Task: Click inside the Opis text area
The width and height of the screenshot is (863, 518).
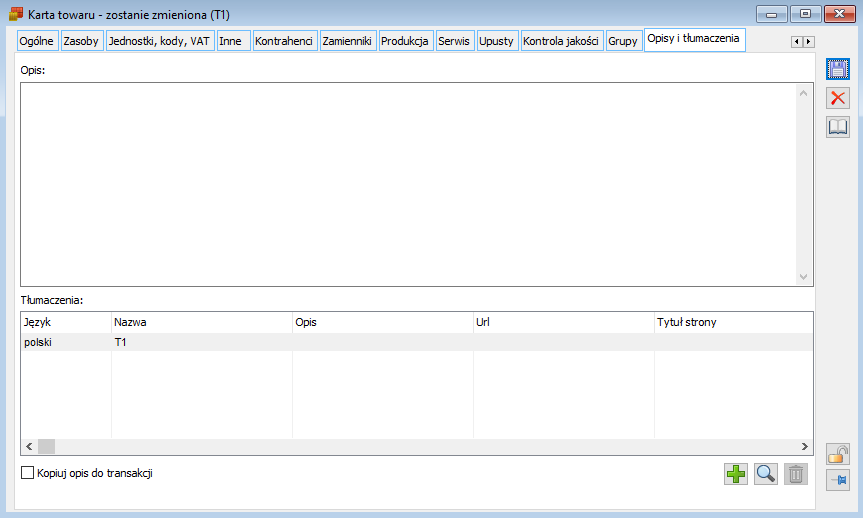Action: [408, 184]
